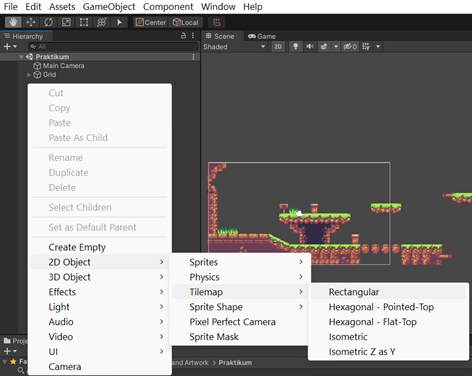Create Hexagonal Pointed-Top tilemap
This screenshot has height=376, width=472.
pyautogui.click(x=388, y=307)
